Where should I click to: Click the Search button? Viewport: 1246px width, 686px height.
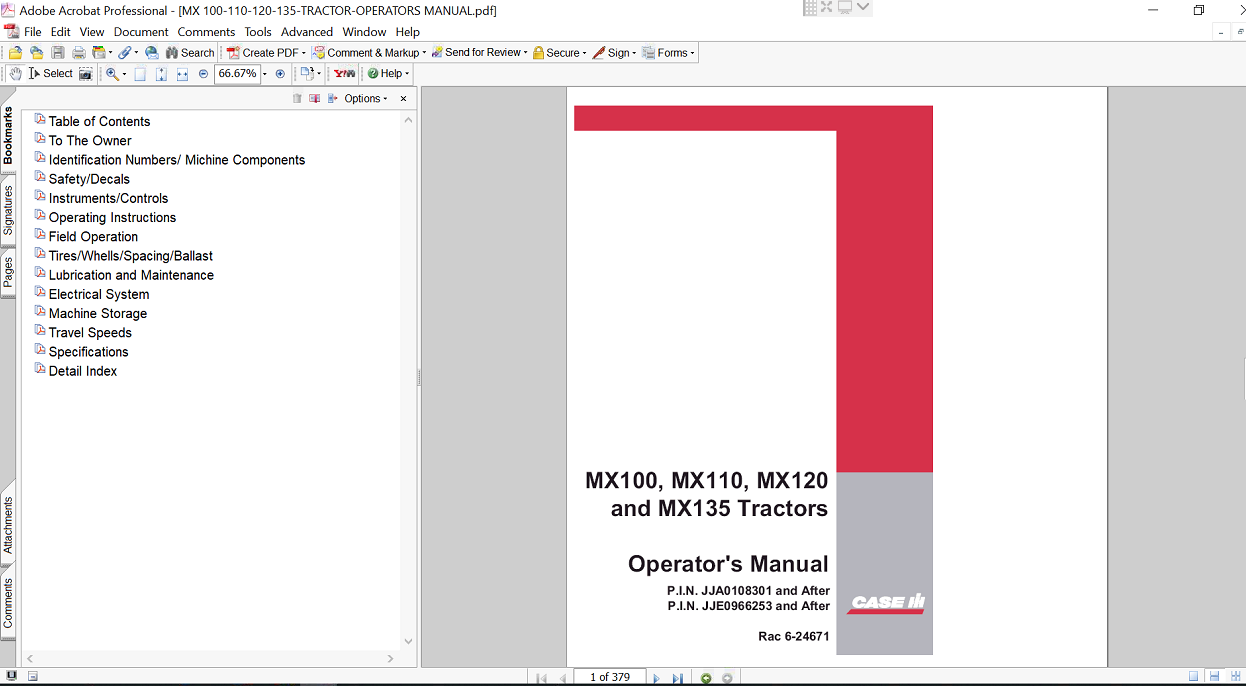tap(190, 53)
